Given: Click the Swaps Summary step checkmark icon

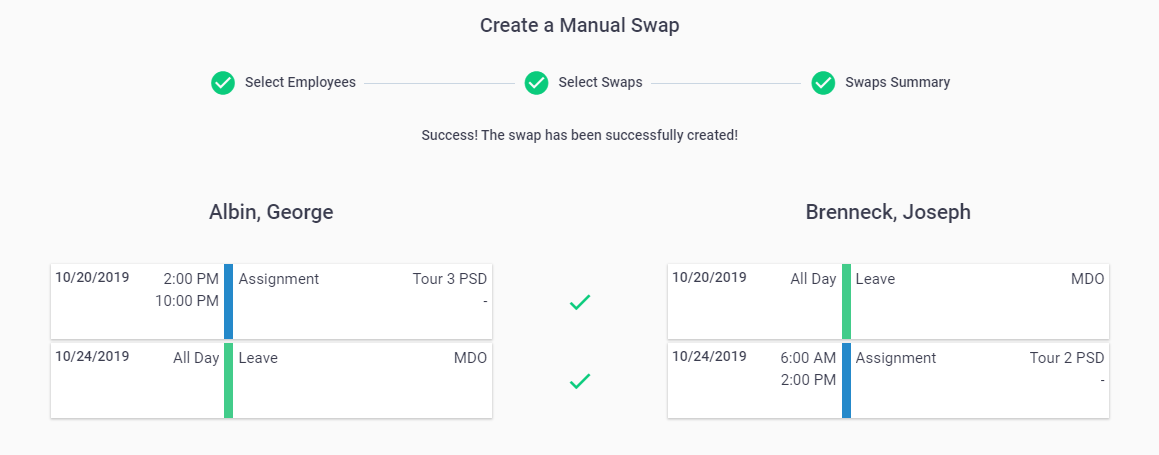Looking at the screenshot, I should click(x=823, y=83).
